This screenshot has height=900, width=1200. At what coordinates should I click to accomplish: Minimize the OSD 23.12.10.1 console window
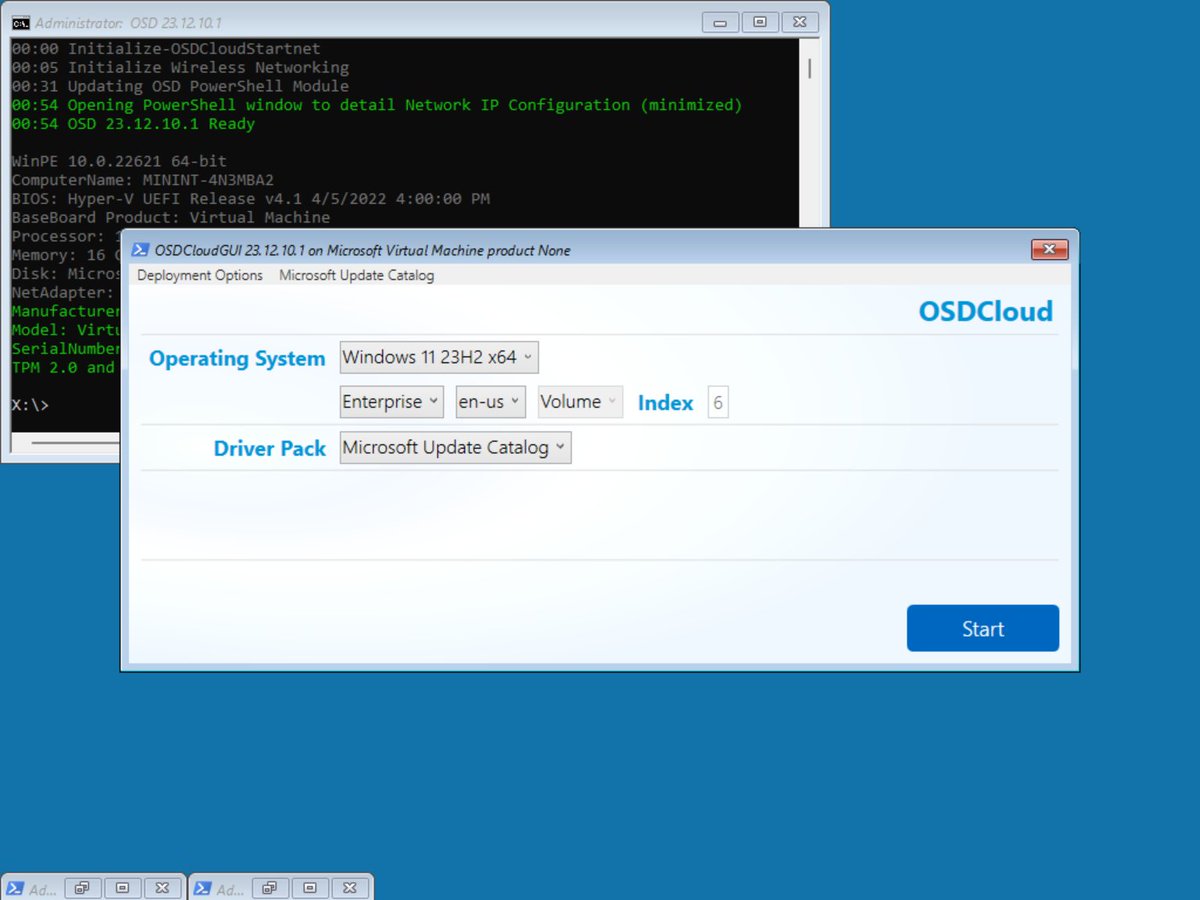pos(721,22)
